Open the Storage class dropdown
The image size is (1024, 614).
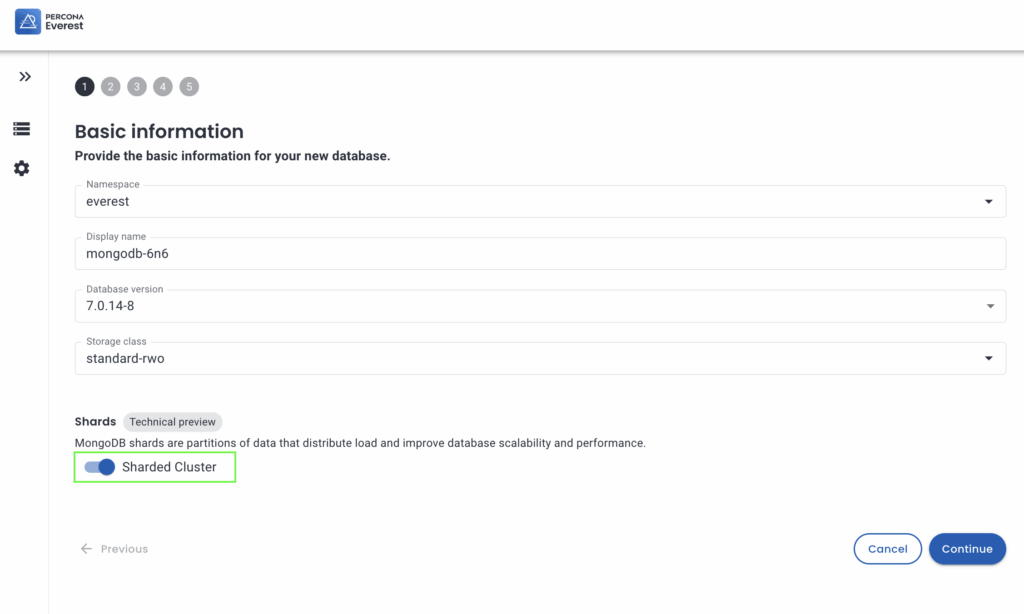[x=540, y=358]
